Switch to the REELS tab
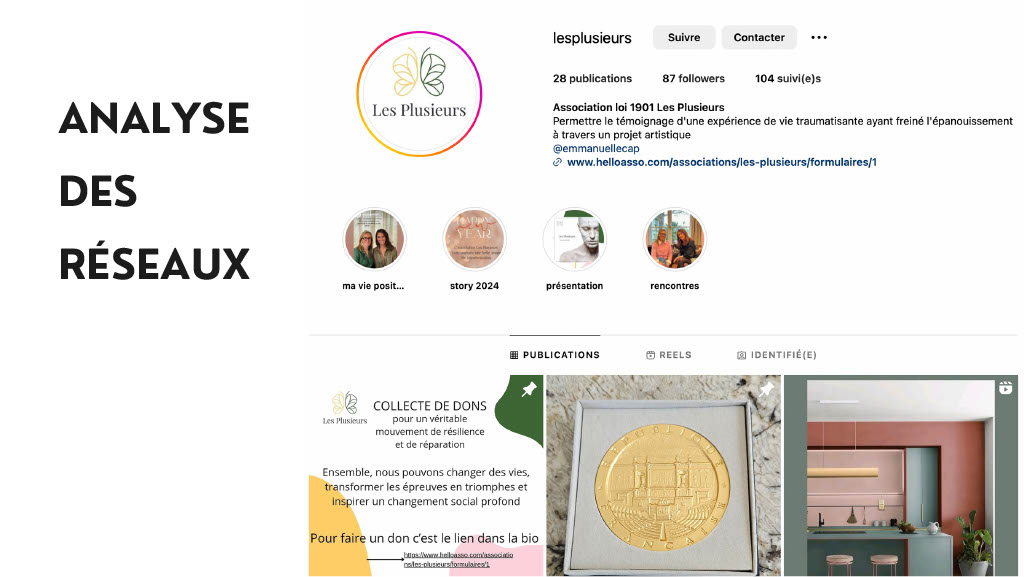Viewport: 1024px width, 577px height. tap(669, 355)
